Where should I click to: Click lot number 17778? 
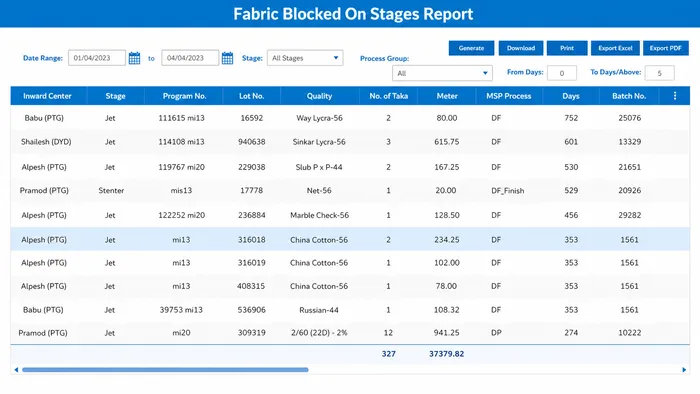point(251,191)
